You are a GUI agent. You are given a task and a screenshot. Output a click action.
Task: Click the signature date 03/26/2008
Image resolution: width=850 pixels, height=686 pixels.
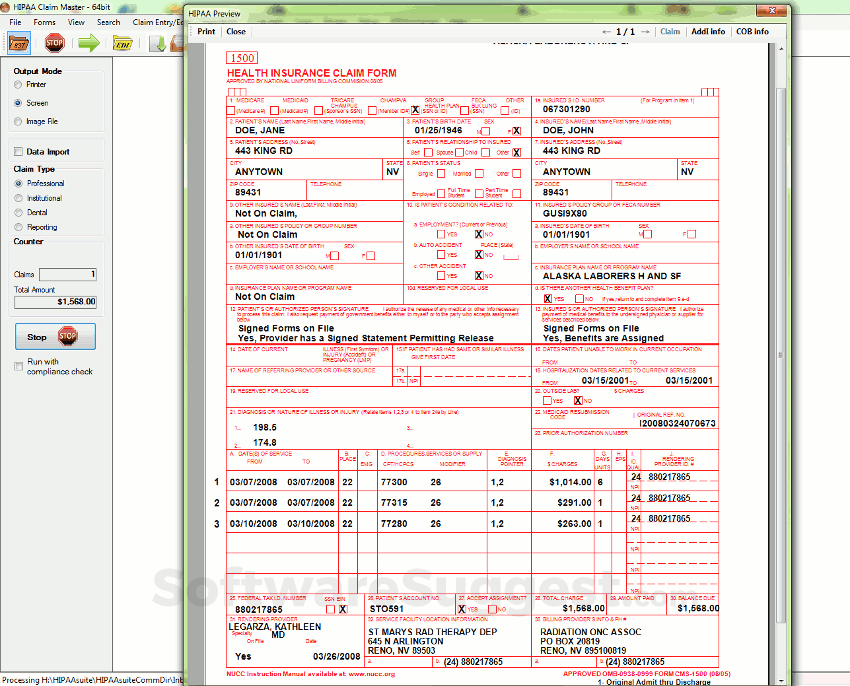tap(337, 657)
